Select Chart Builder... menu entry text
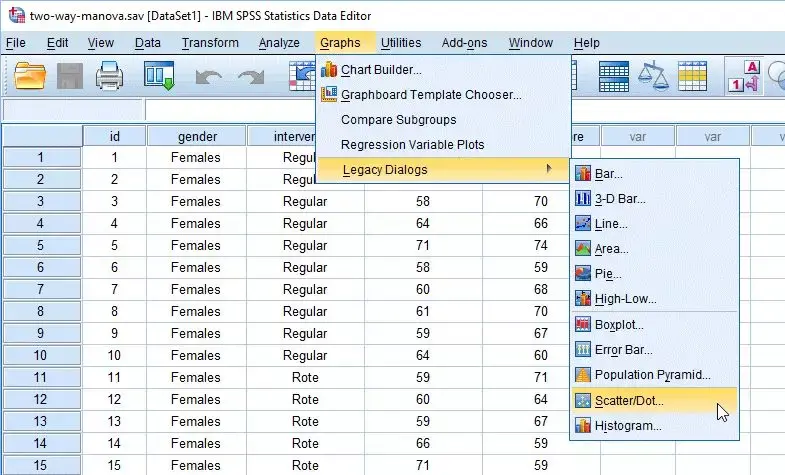785x475 pixels. click(381, 70)
